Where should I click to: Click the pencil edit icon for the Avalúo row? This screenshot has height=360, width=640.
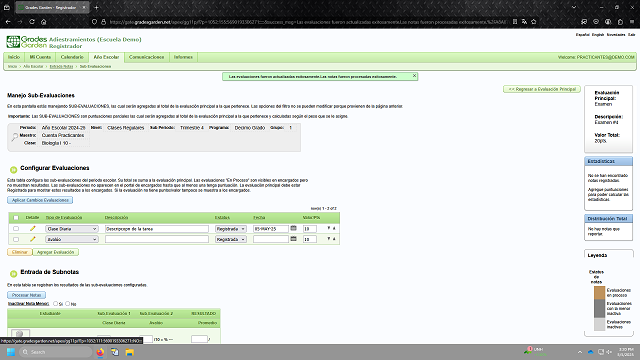33,239
